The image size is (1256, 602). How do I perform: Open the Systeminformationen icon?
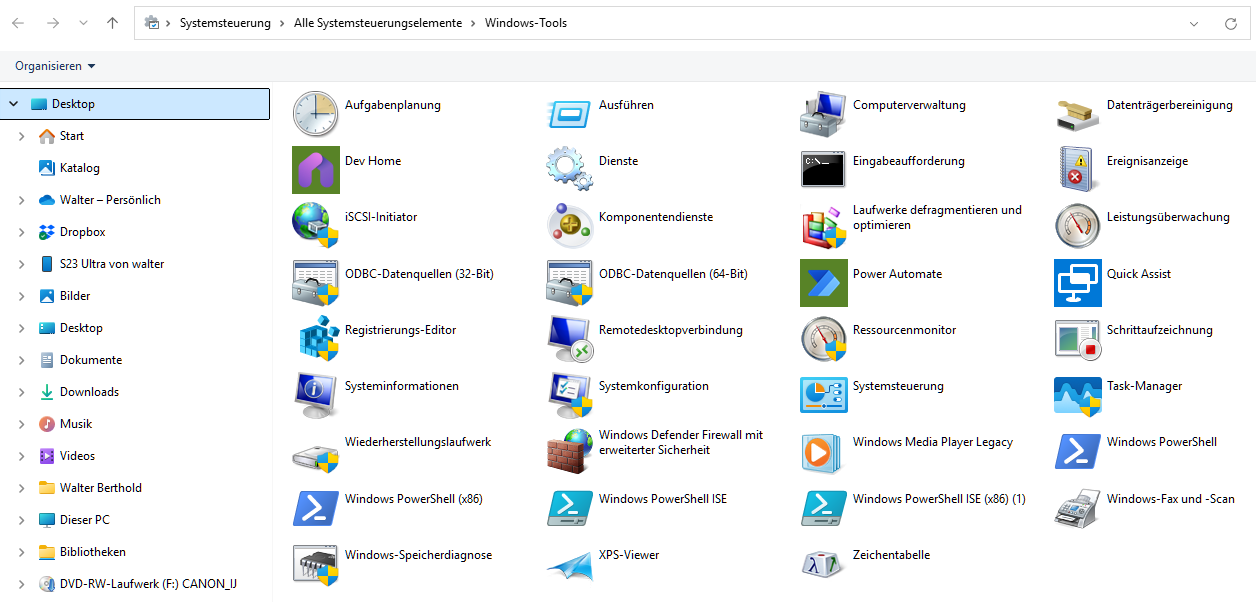tap(316, 395)
